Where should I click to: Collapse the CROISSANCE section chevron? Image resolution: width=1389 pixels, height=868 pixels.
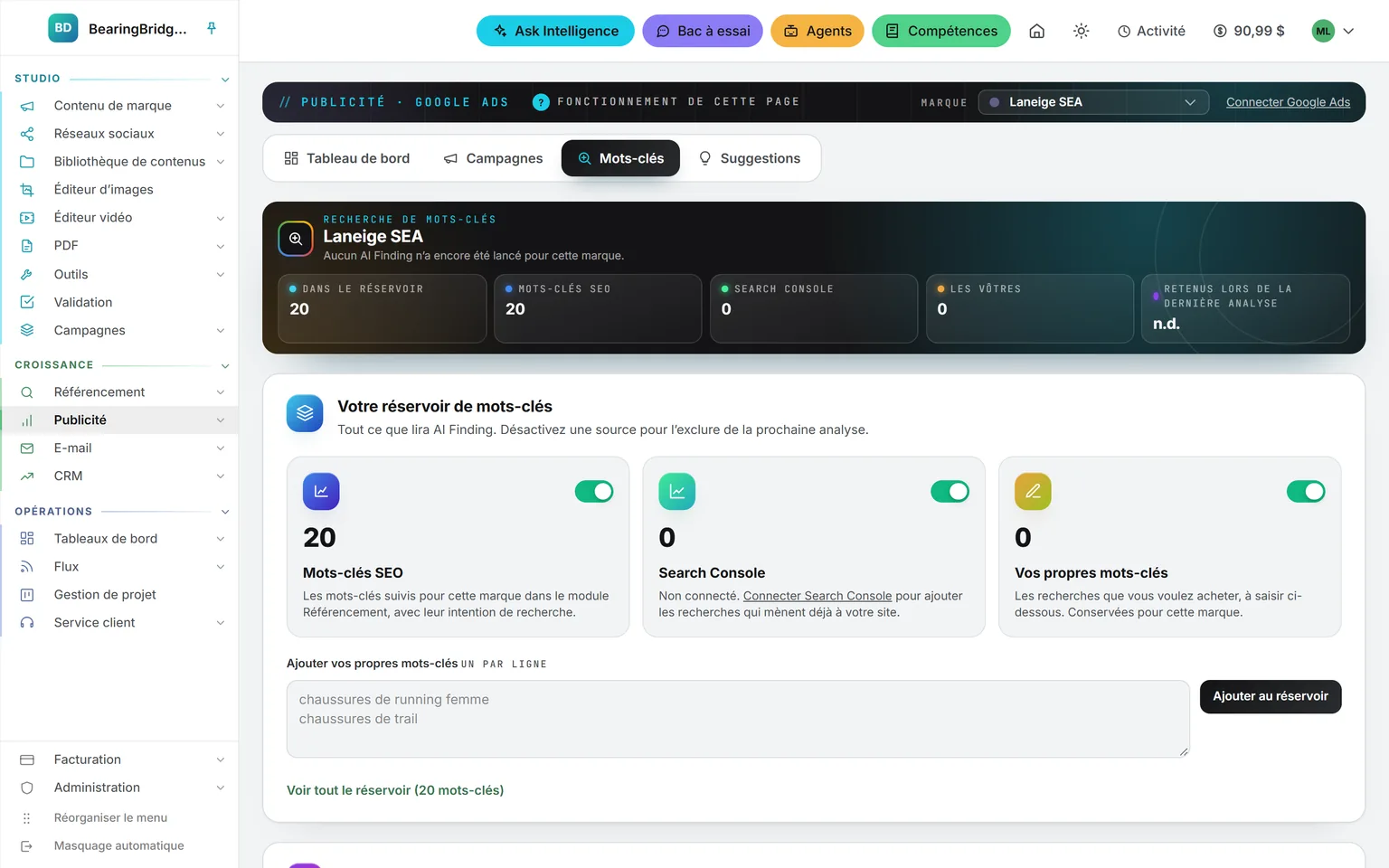coord(225,366)
